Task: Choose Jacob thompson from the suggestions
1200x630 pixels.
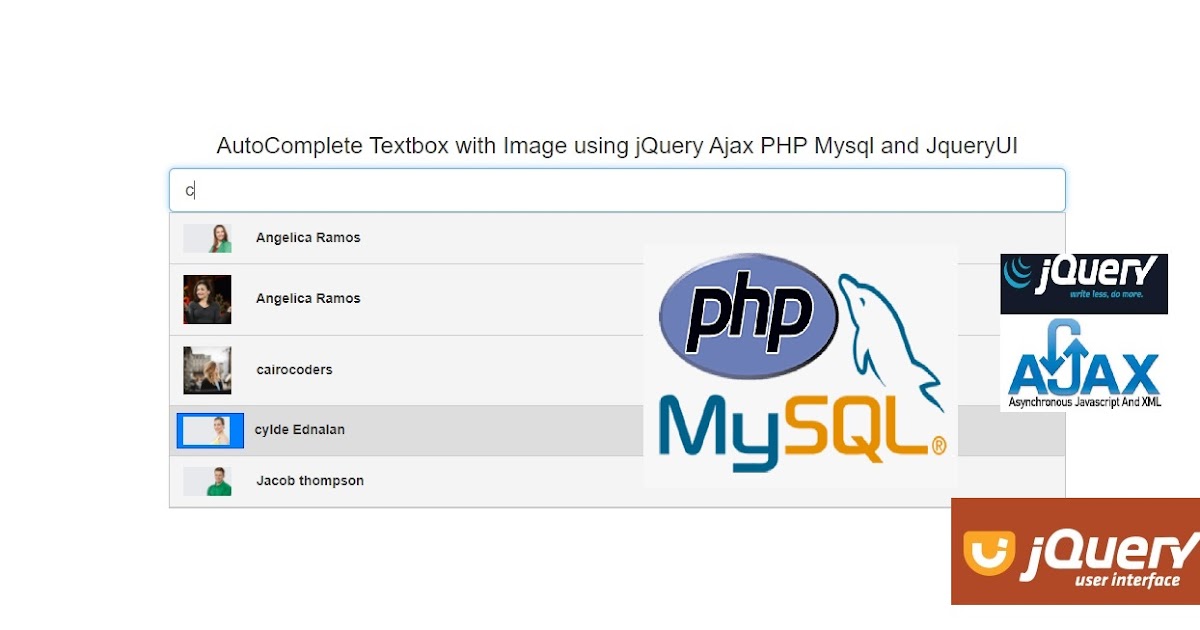Action: tap(400, 480)
